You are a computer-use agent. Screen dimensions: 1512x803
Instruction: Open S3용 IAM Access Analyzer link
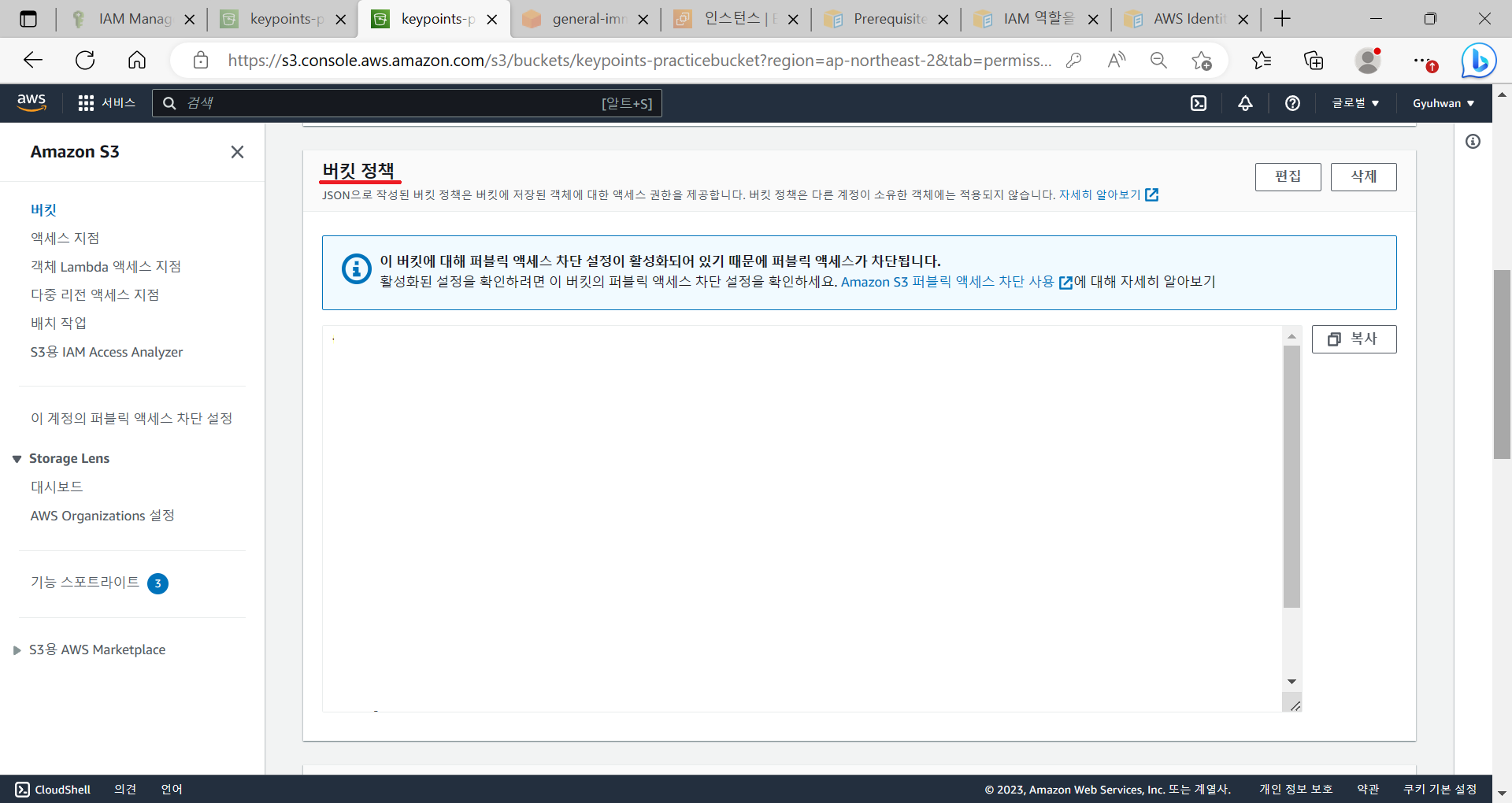click(107, 352)
